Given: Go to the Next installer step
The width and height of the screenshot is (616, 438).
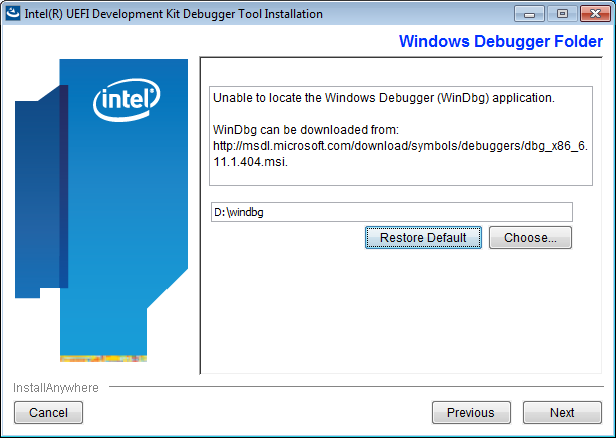Looking at the screenshot, I should tap(562, 412).
